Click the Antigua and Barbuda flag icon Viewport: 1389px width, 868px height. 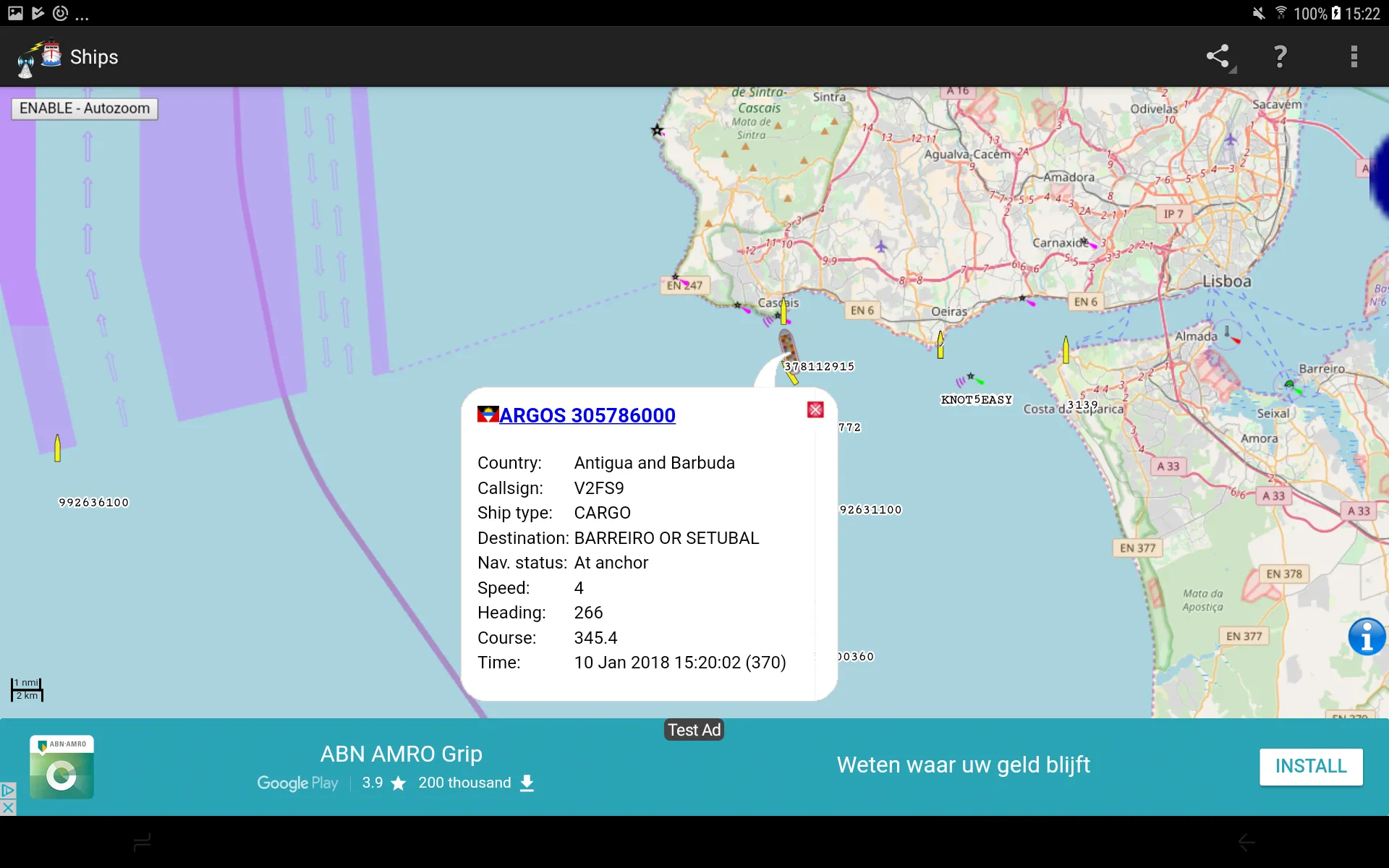(488, 414)
